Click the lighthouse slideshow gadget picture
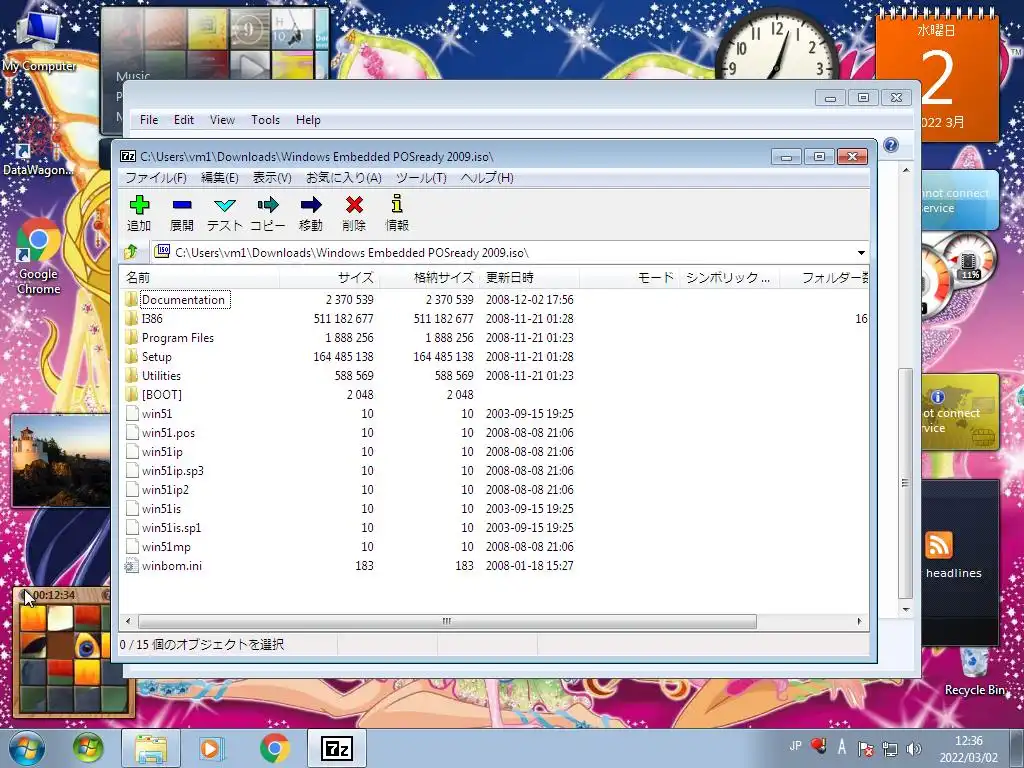1024x768 pixels. [61, 461]
